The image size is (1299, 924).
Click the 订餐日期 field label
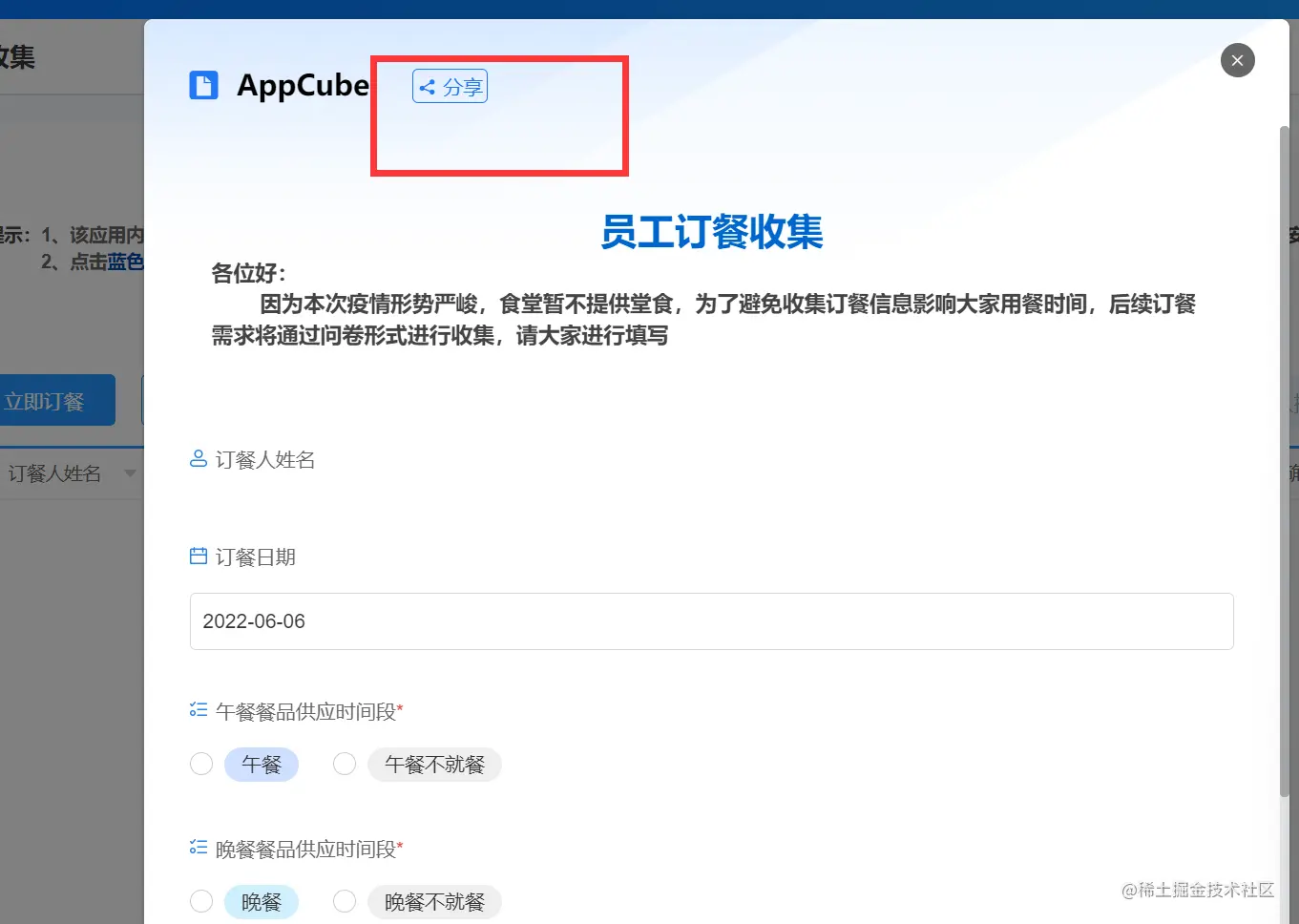(x=256, y=557)
